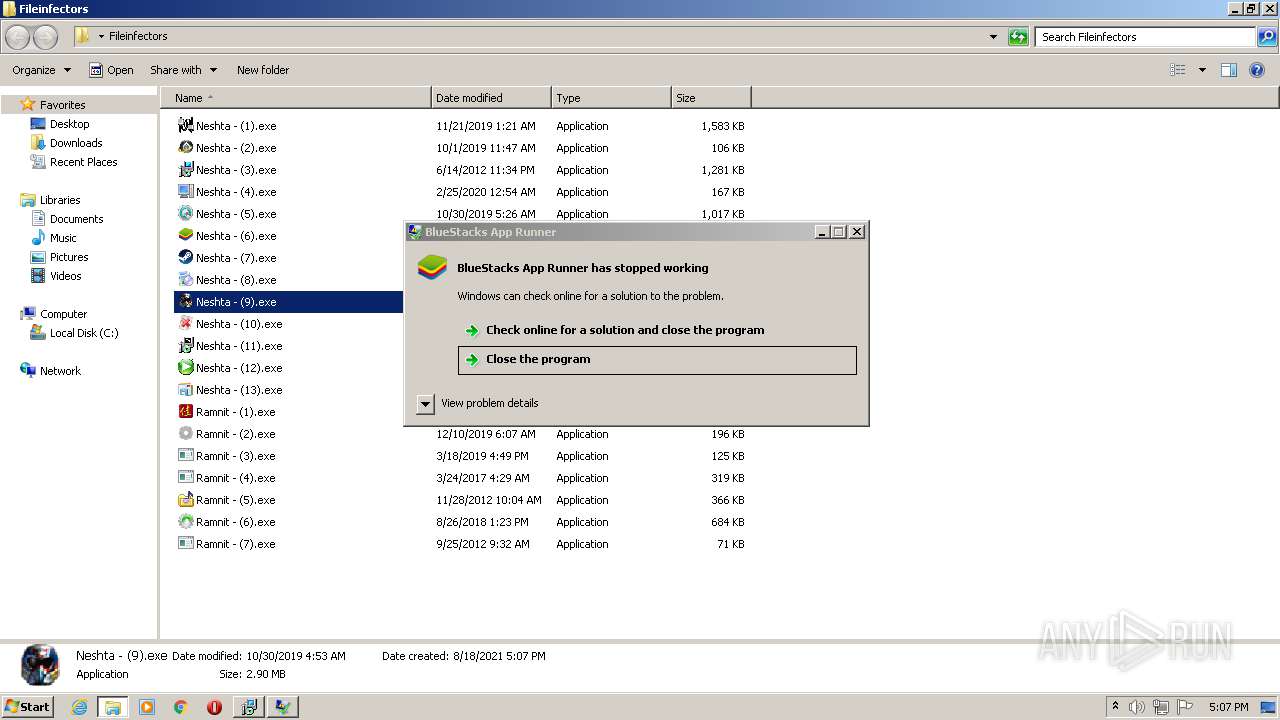Click the Start button
Image resolution: width=1280 pixels, height=720 pixels.
pyautogui.click(x=28, y=707)
